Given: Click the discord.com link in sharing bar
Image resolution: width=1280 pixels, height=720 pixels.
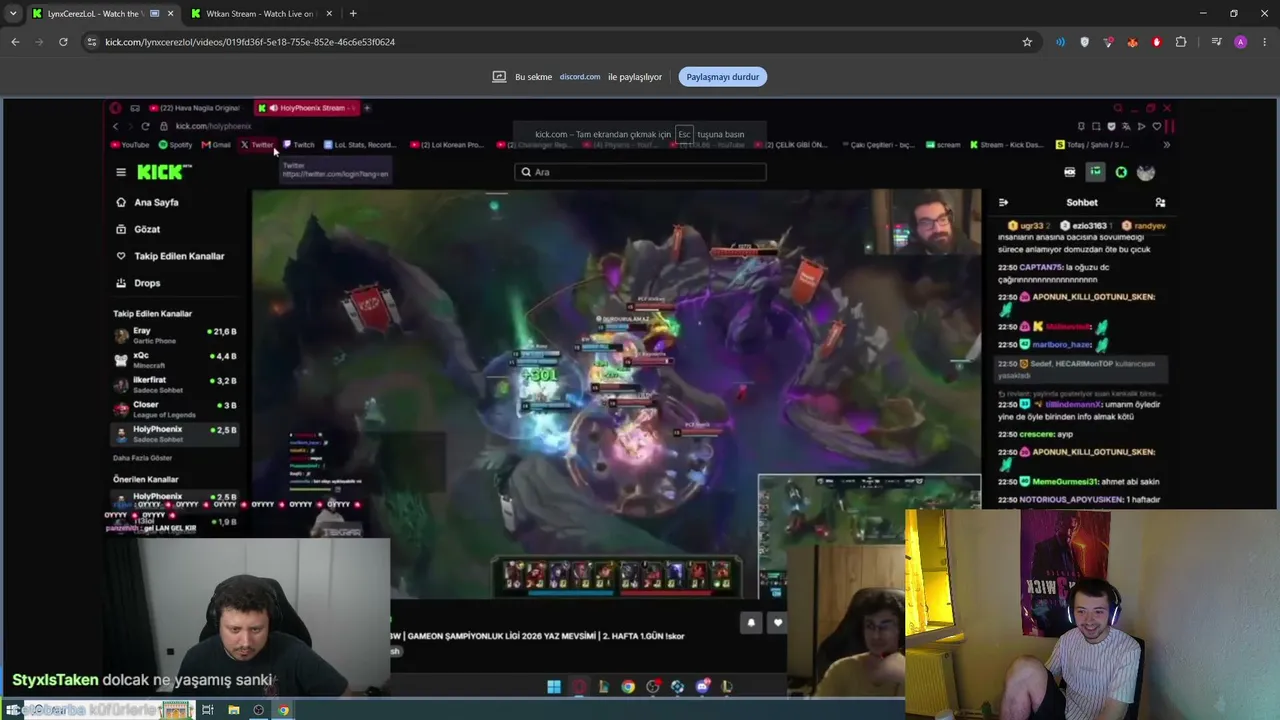Looking at the screenshot, I should pos(580,77).
